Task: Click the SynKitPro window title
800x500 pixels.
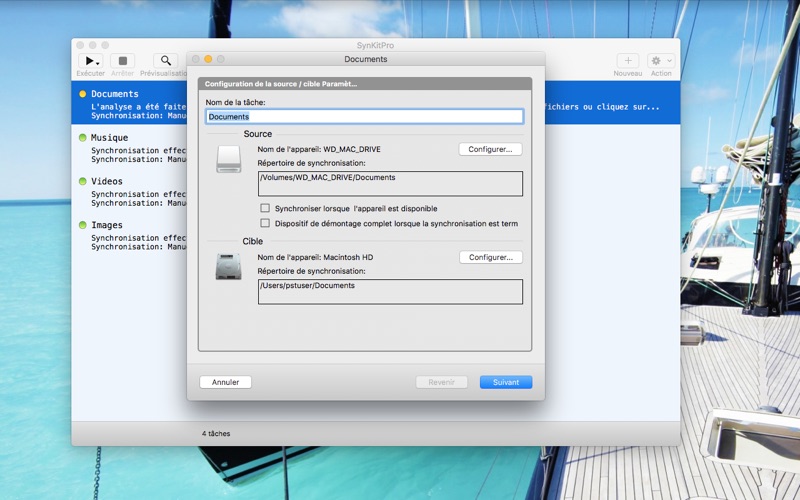Action: tap(375, 45)
